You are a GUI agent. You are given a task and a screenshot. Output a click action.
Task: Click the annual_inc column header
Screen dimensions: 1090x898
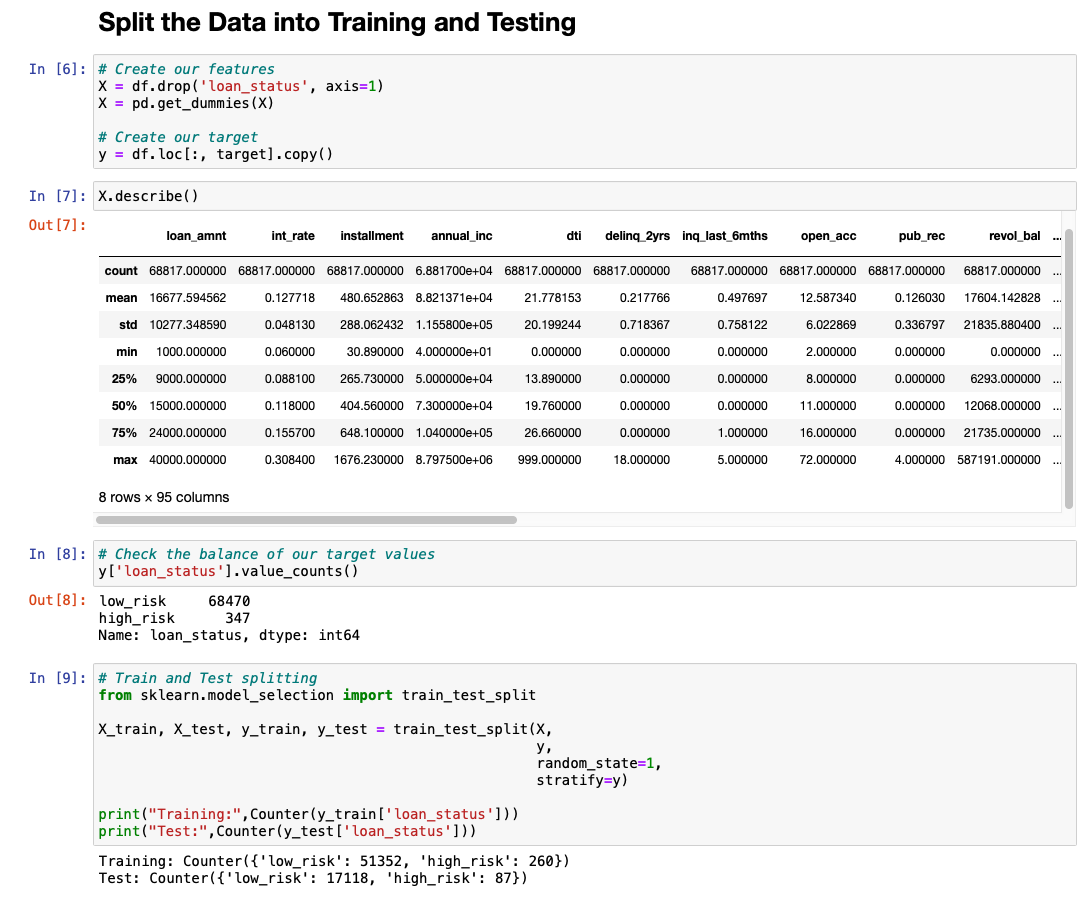460,236
